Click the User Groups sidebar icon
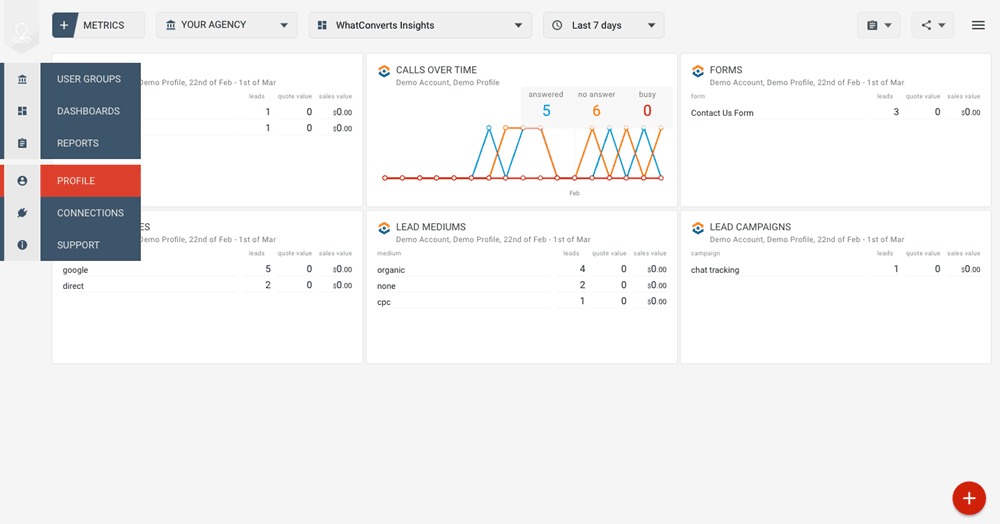Image resolution: width=1000 pixels, height=524 pixels. 22,79
